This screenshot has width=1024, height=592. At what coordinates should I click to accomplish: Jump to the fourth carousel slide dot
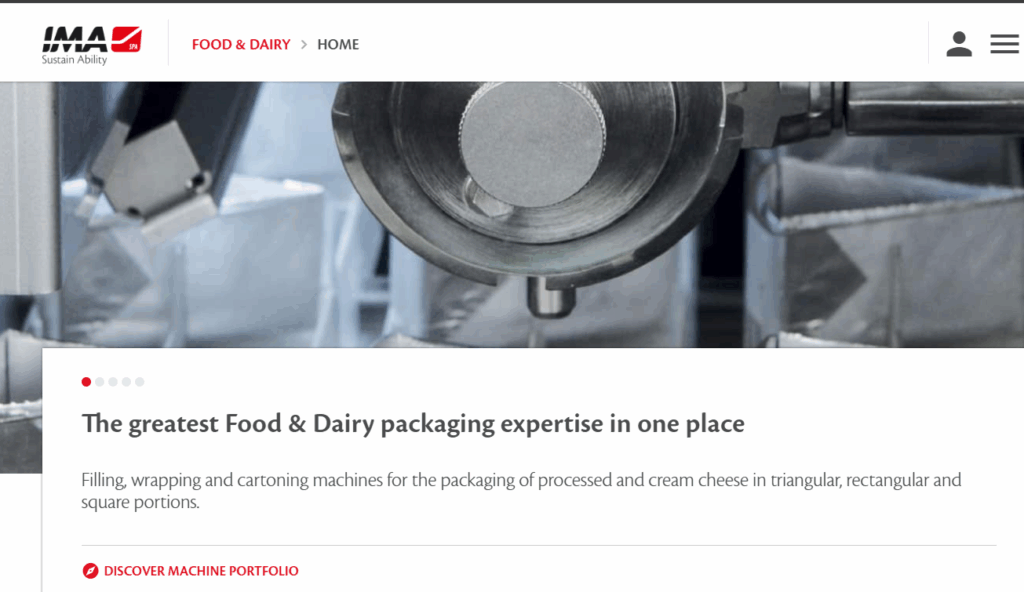tap(126, 382)
